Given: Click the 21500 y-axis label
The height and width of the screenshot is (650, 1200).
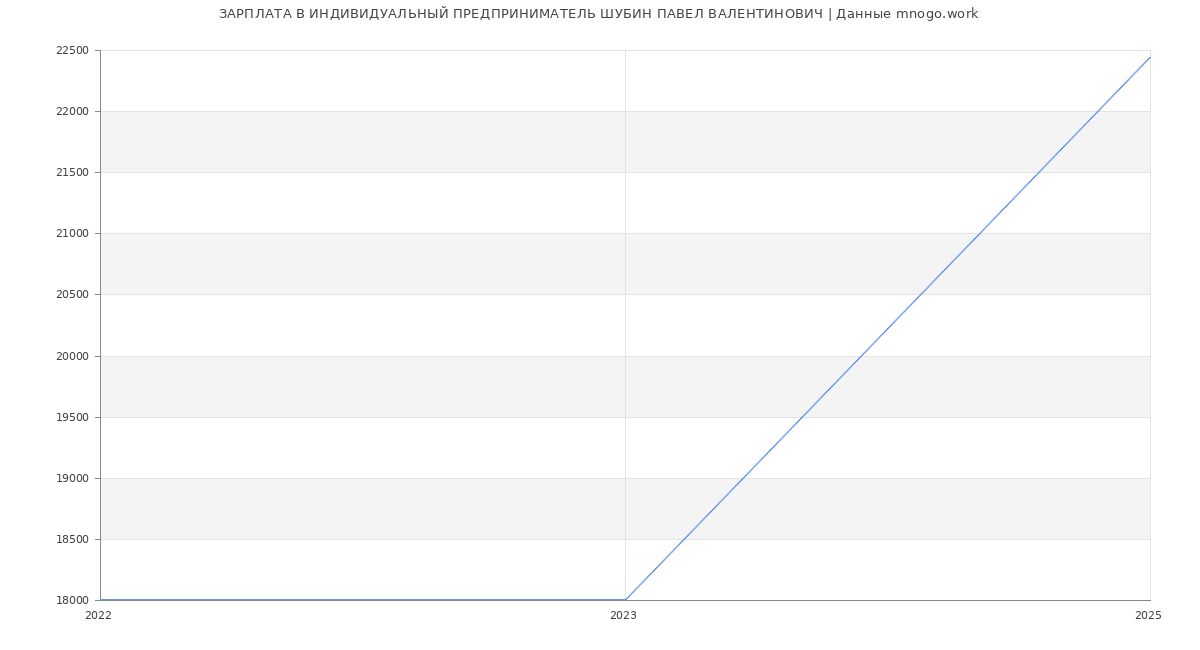Looking at the screenshot, I should click(72, 173).
